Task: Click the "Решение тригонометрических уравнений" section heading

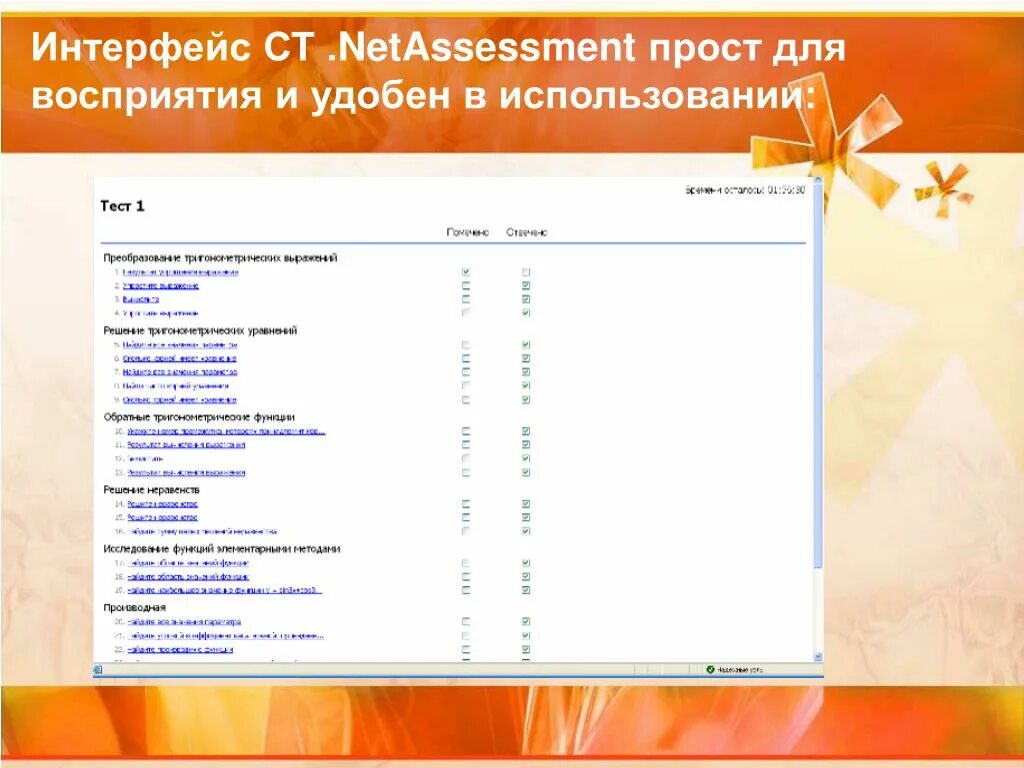Action: [200, 330]
